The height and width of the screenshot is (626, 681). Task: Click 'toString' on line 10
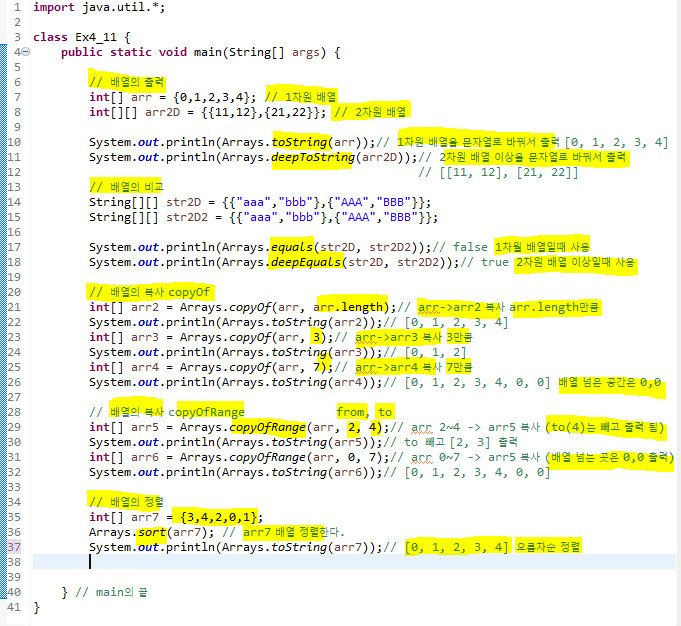(x=299, y=142)
